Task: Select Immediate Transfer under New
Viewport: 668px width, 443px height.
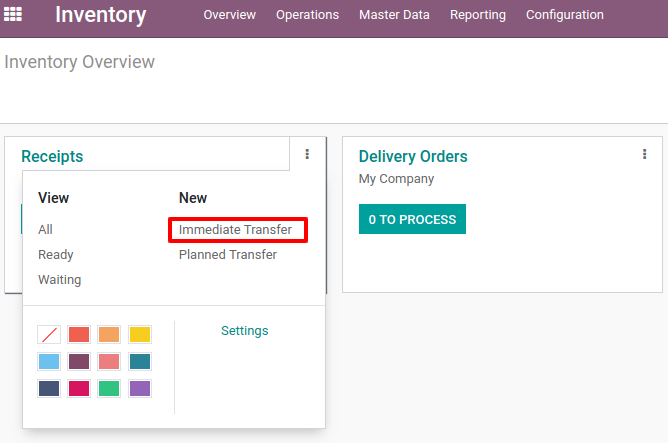Action: coord(235,230)
